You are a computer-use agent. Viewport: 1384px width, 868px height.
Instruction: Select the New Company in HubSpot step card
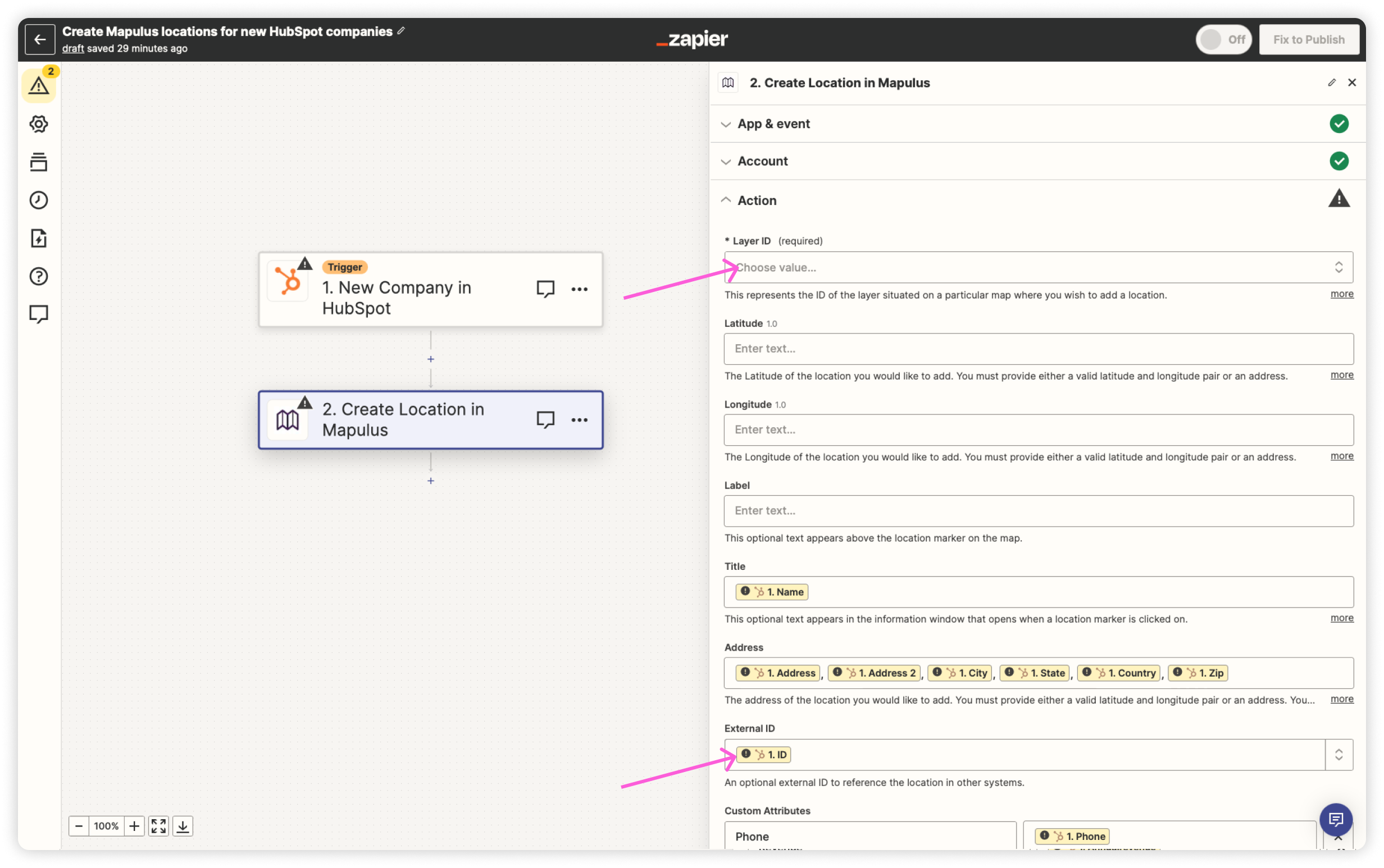[431, 289]
